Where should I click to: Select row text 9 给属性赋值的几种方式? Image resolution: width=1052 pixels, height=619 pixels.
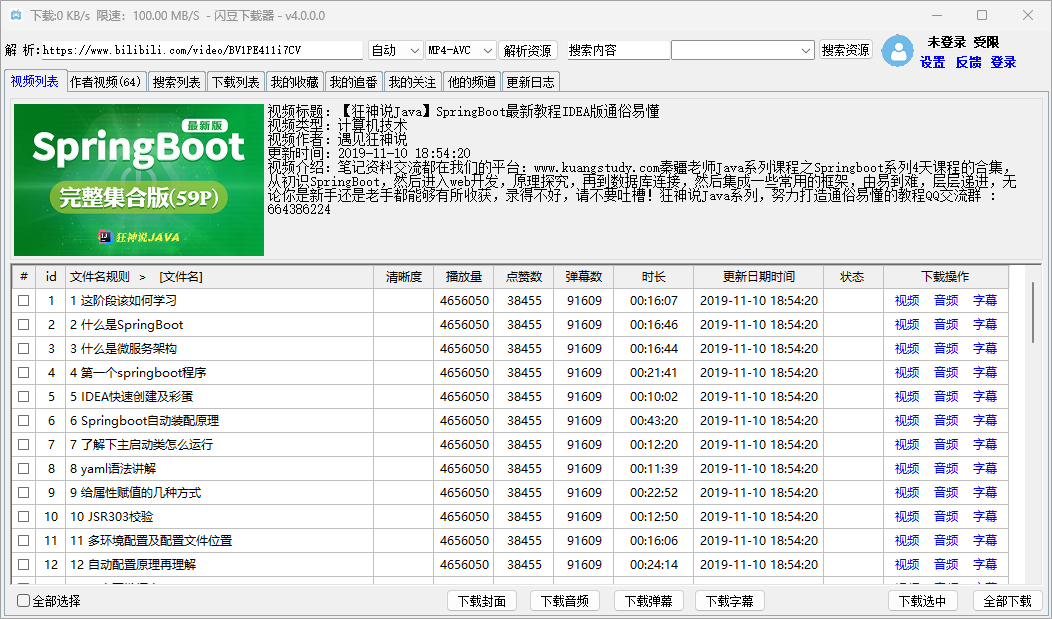[x=136, y=493]
